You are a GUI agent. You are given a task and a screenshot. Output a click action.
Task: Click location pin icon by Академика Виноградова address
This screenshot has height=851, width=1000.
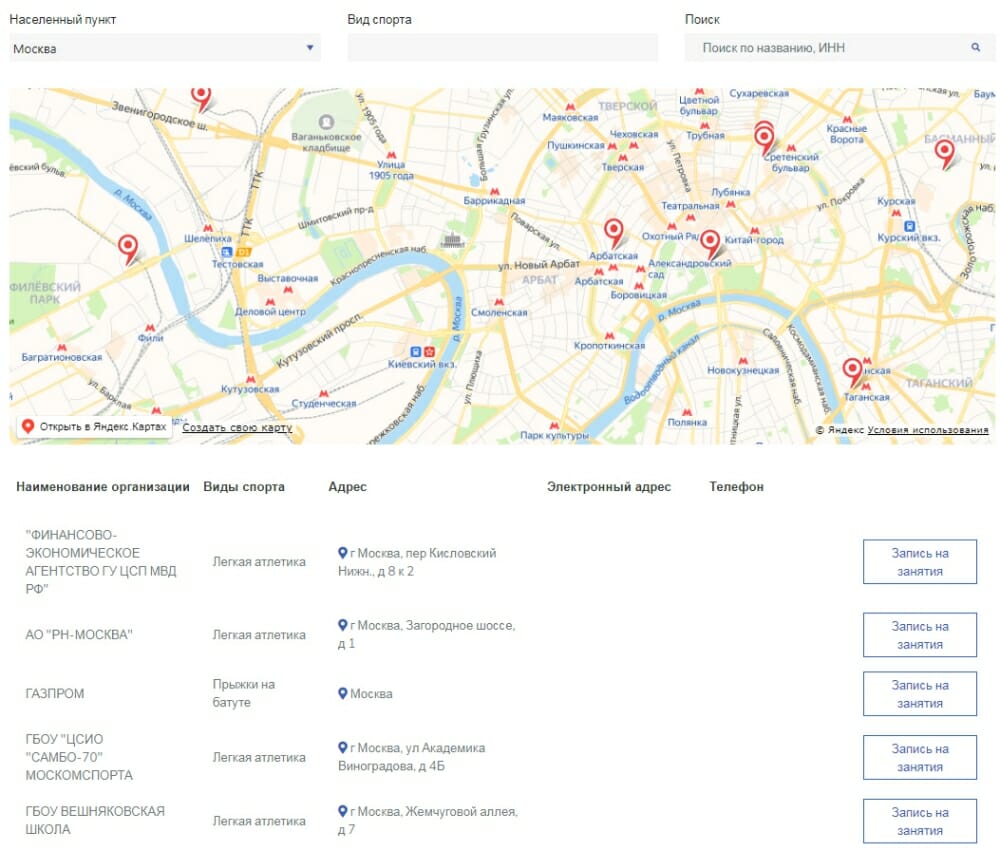(x=342, y=748)
